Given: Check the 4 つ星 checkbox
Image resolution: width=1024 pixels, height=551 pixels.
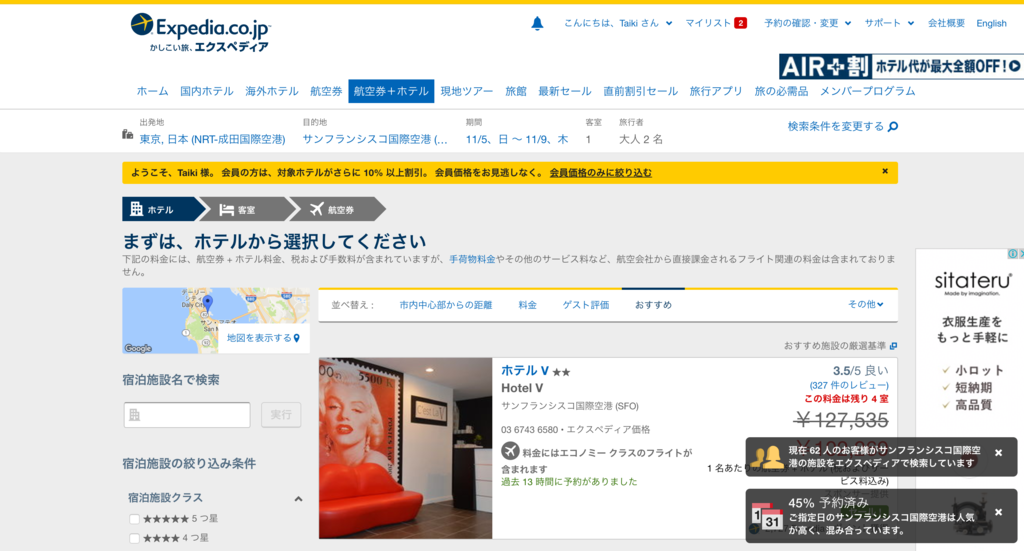Looking at the screenshot, I should (134, 538).
